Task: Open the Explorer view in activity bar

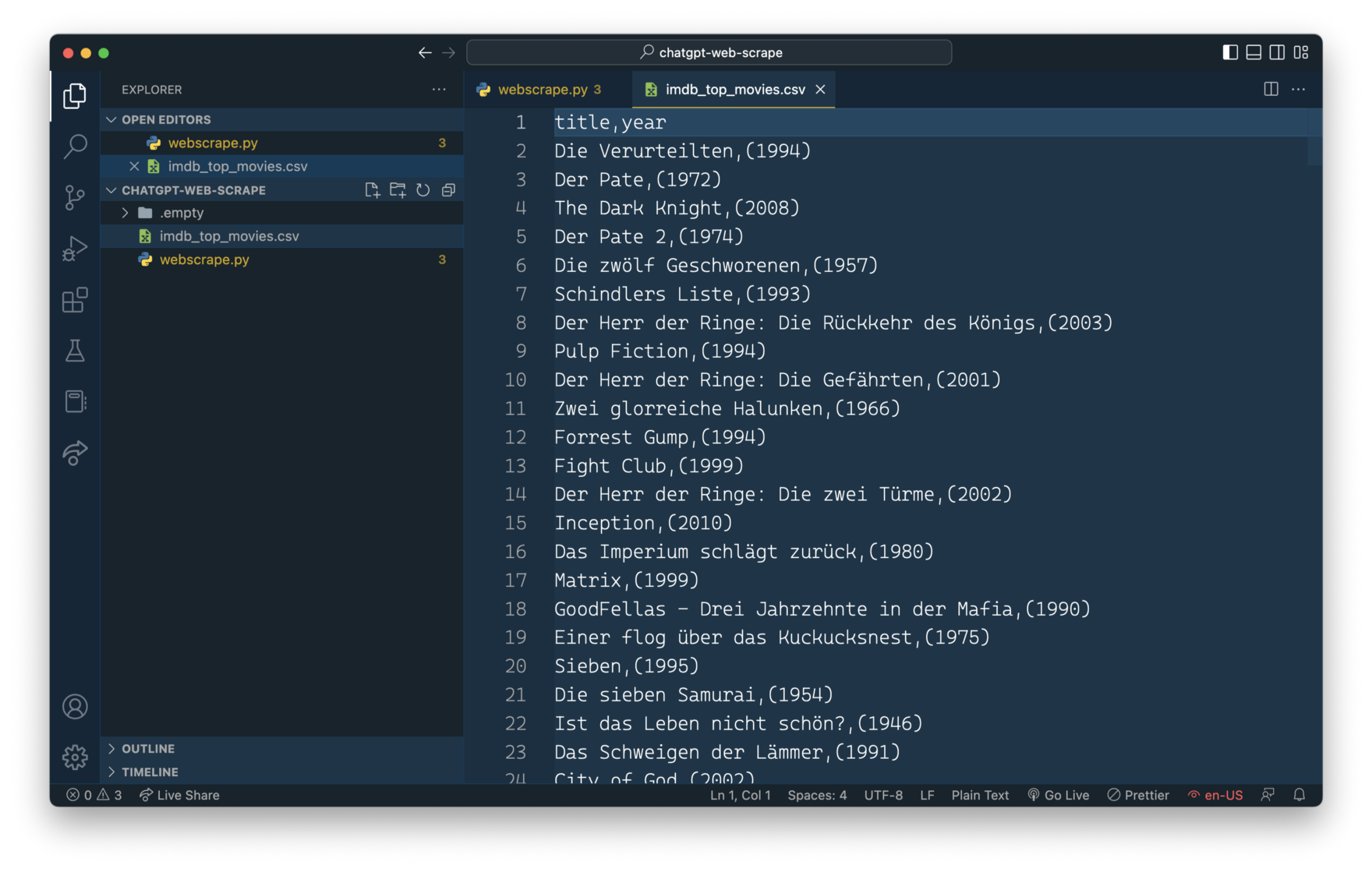Action: 75,95
